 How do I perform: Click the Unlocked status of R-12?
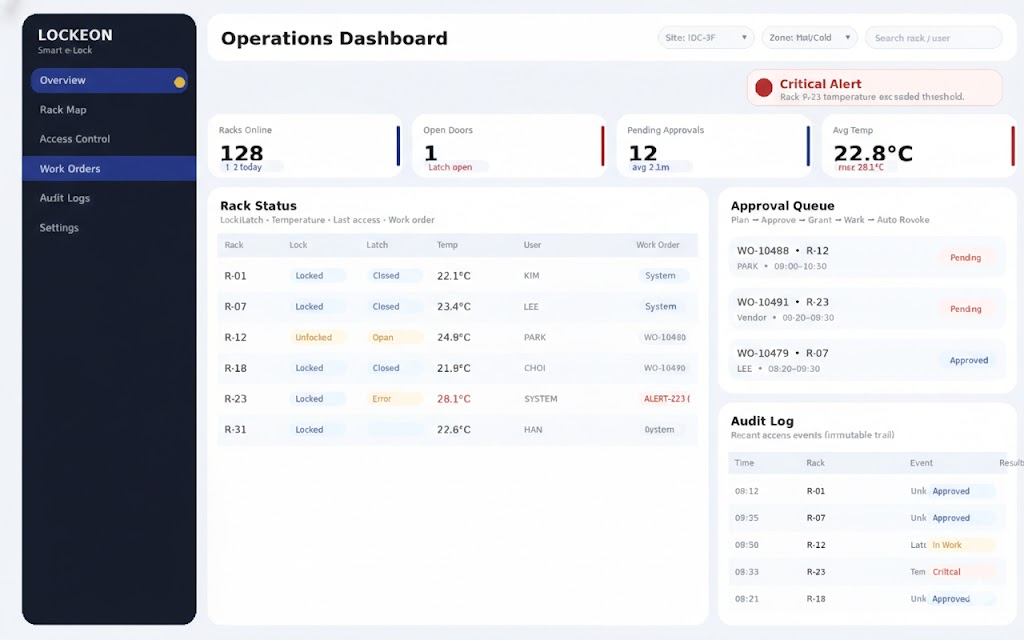click(x=314, y=338)
